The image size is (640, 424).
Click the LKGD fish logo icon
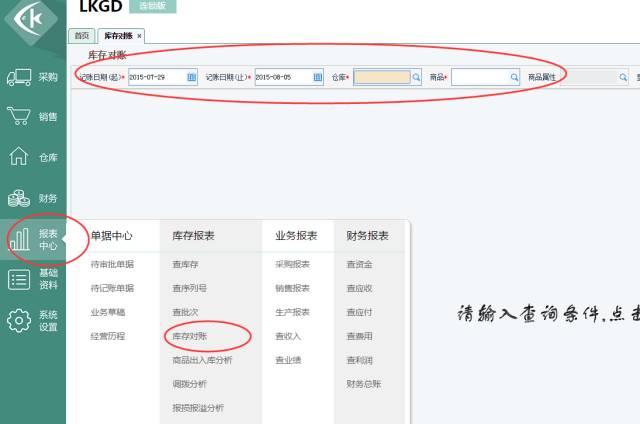click(31, 18)
